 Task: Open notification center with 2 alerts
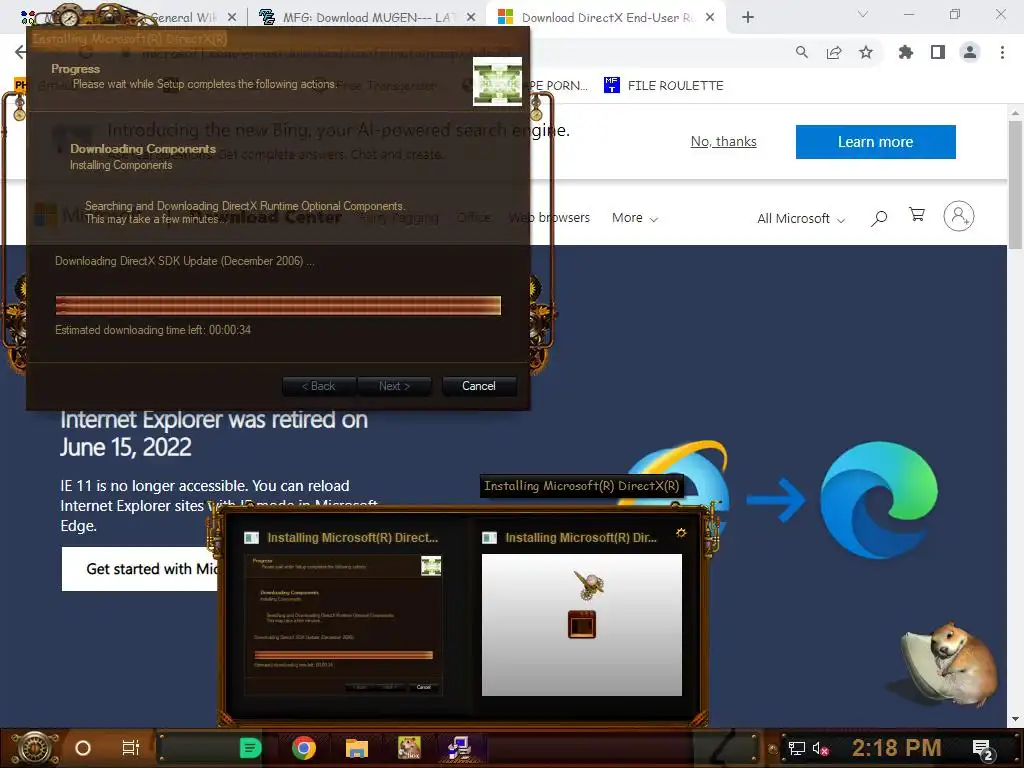[983, 750]
